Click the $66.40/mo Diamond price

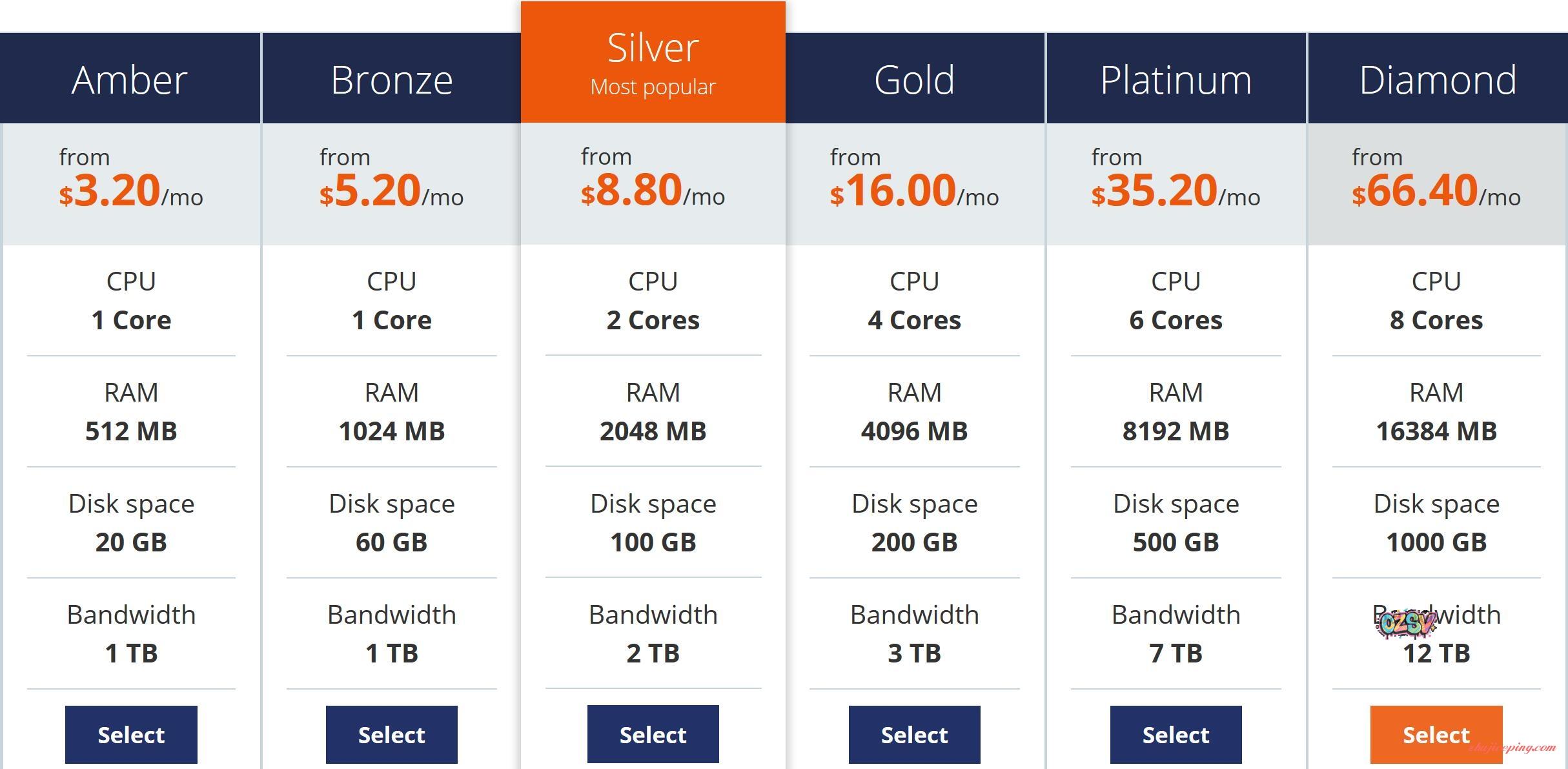1436,190
